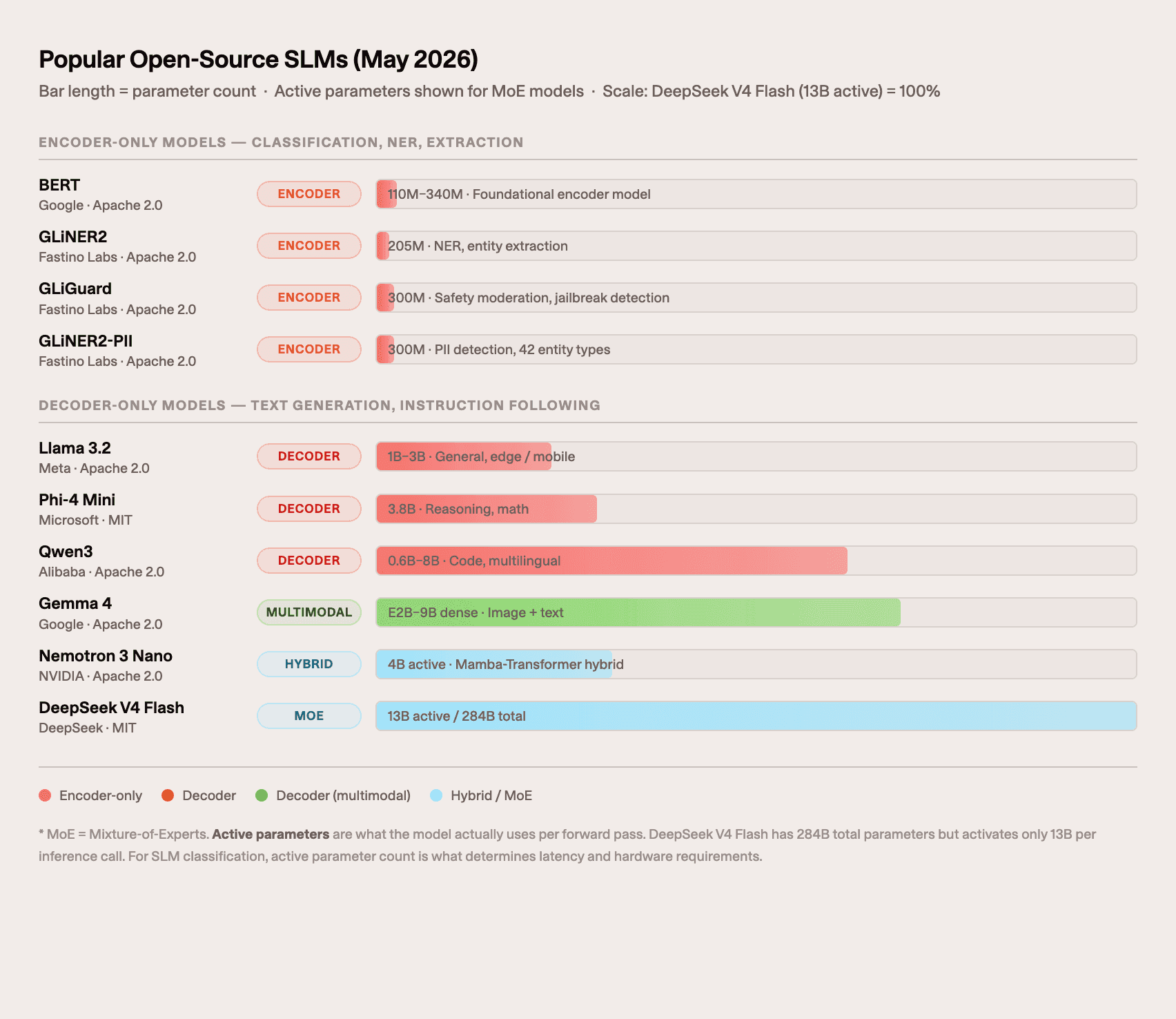Select the Qwen3 model name

point(66,552)
